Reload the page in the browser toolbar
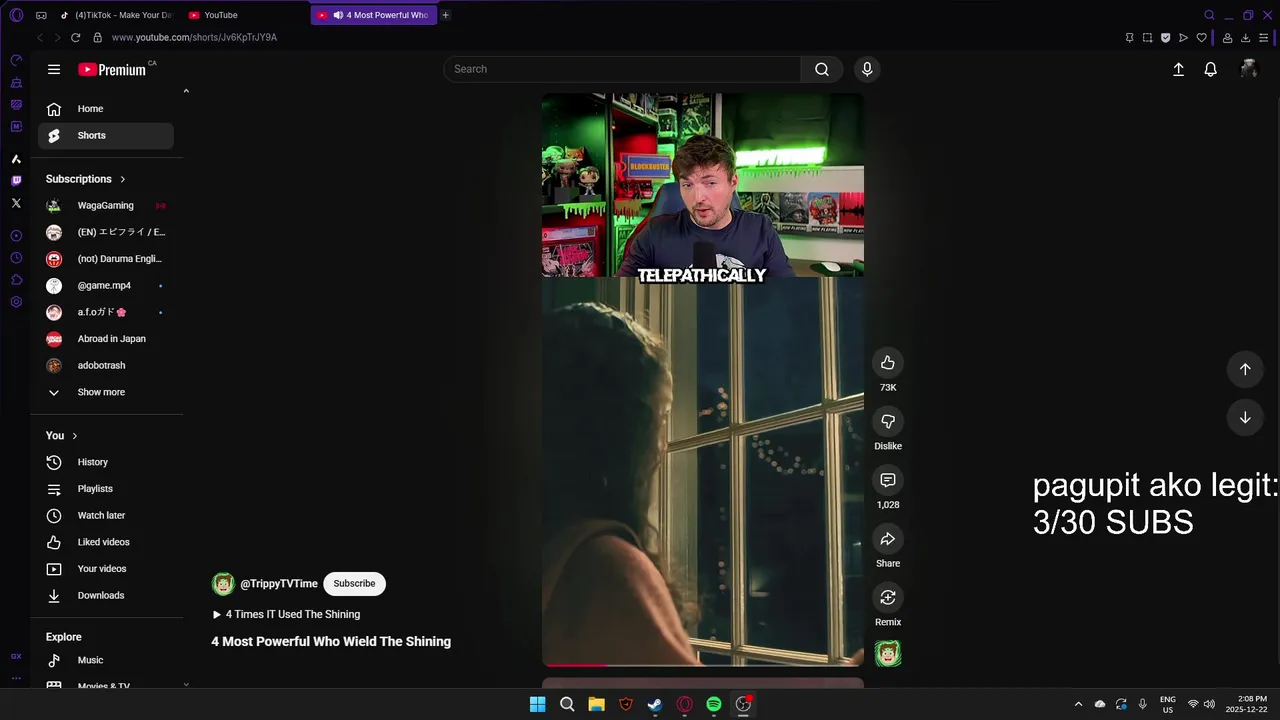The height and width of the screenshot is (720, 1280). coord(75,37)
